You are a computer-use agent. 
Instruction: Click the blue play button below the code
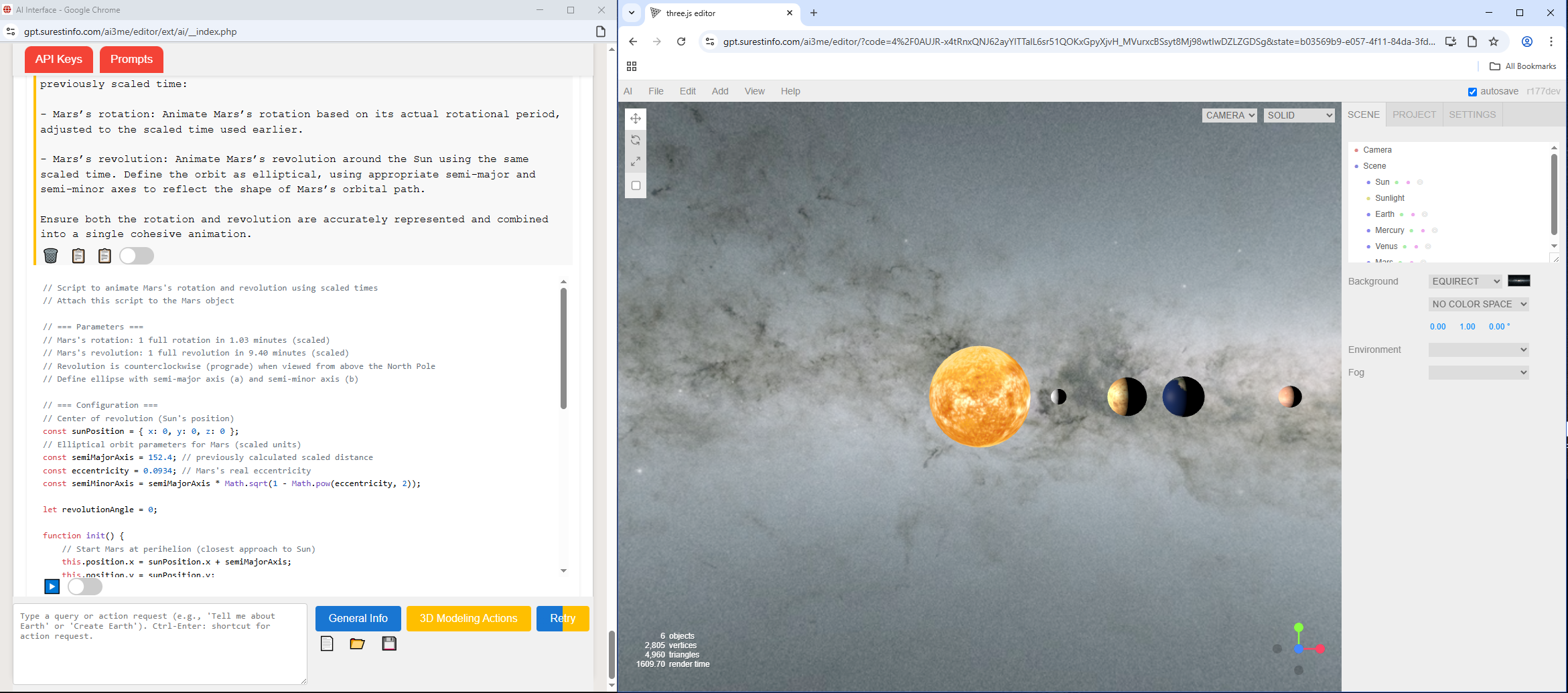52,587
